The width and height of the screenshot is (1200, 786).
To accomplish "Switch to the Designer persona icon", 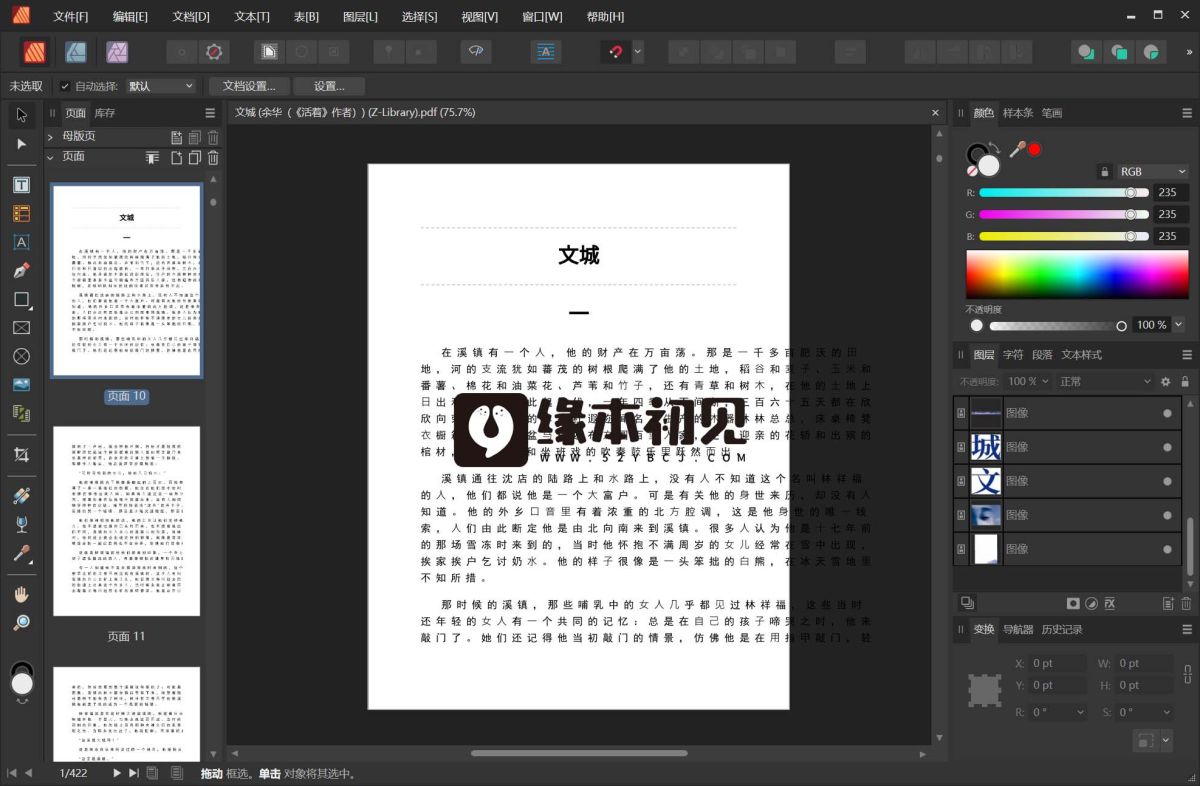I will 76,51.
